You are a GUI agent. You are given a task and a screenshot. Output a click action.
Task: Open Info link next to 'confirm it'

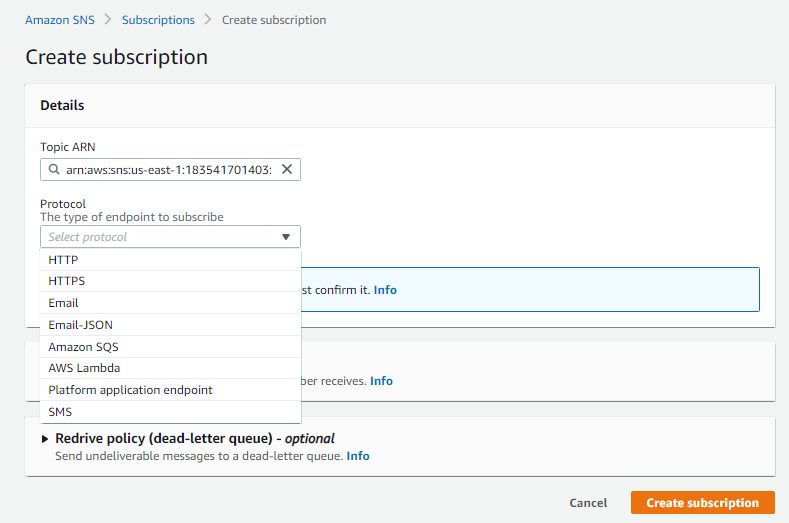pyautogui.click(x=385, y=290)
